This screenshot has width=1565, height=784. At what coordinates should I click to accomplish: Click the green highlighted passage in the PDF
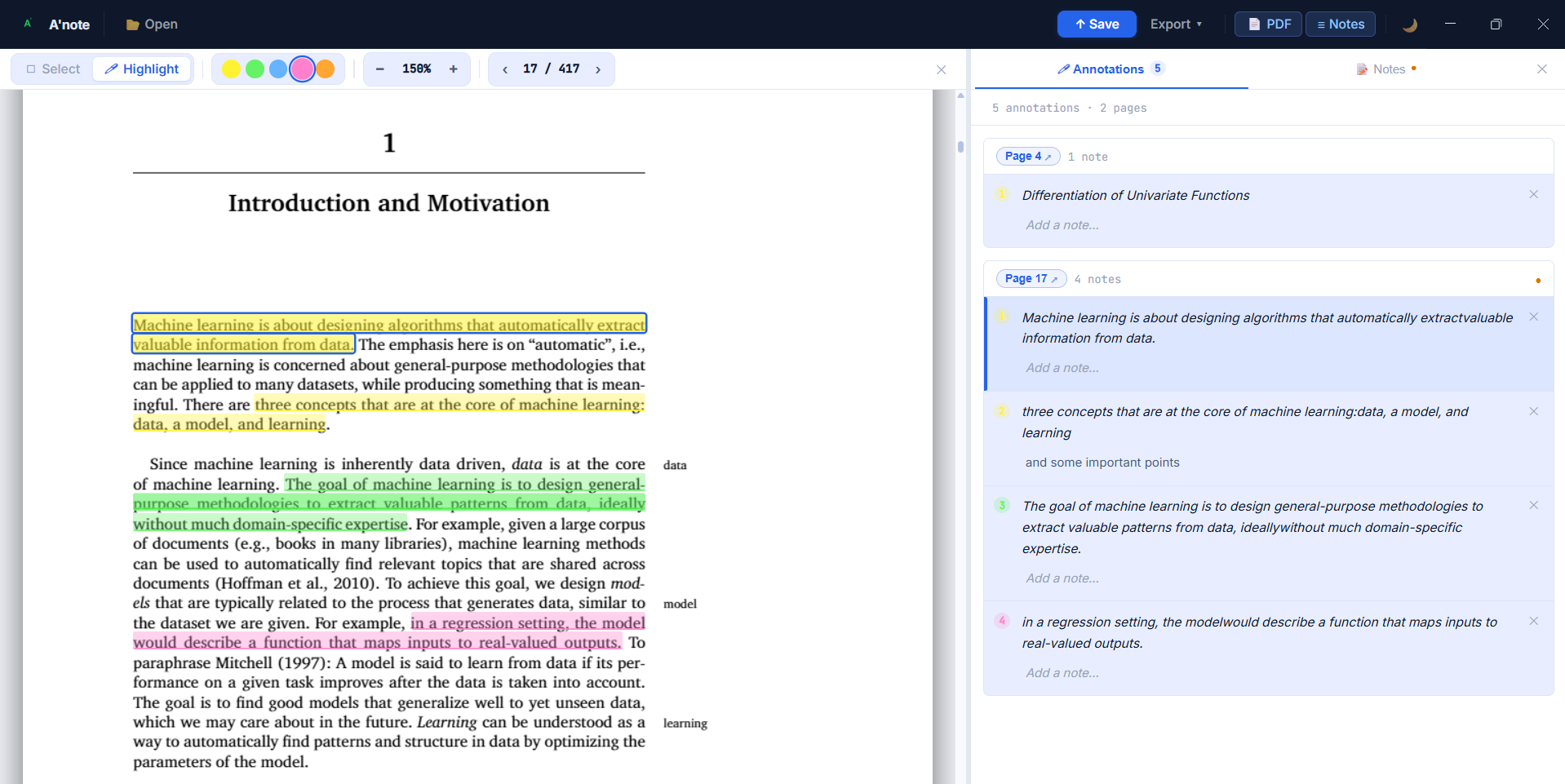pos(389,503)
